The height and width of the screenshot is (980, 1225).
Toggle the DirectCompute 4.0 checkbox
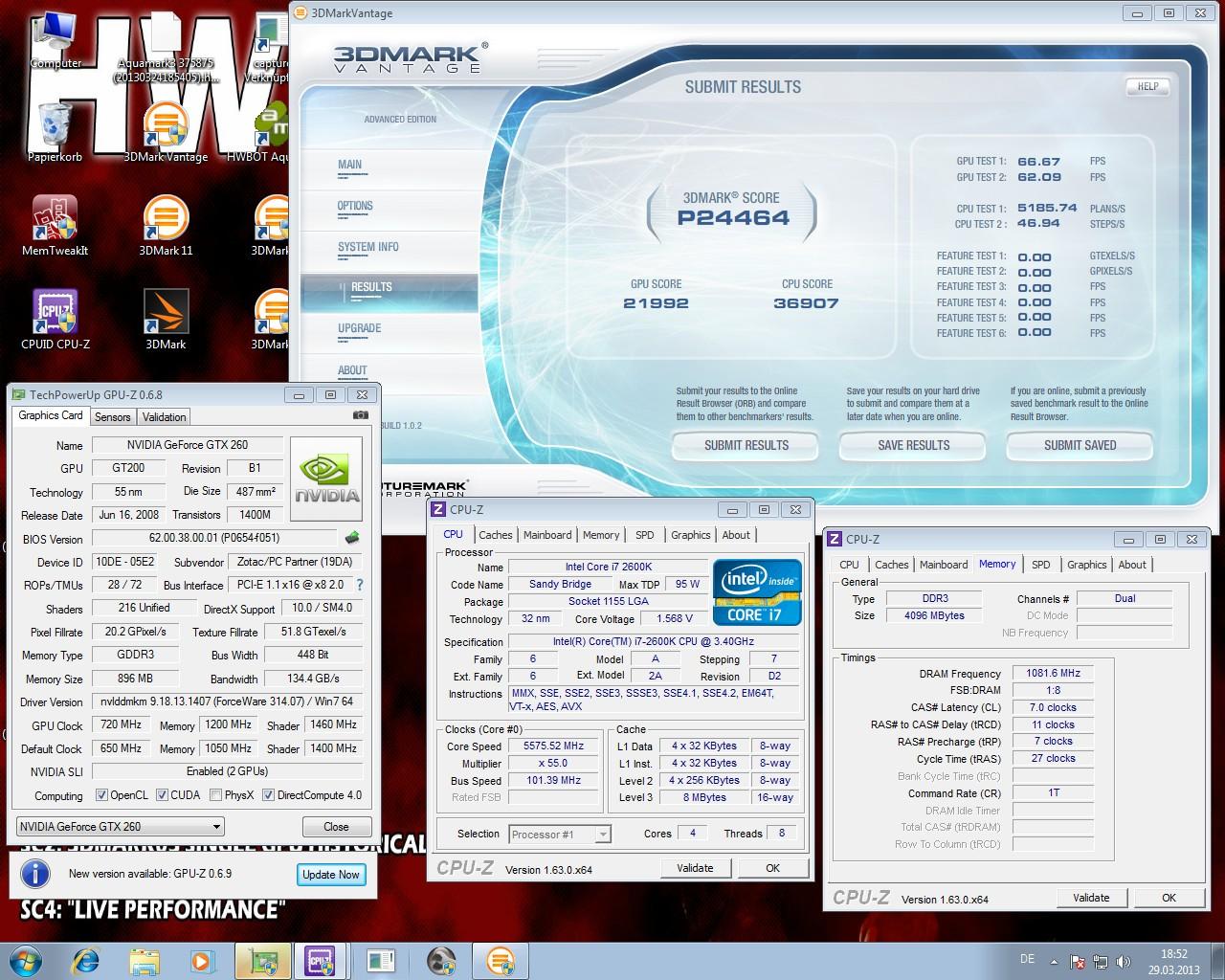point(268,795)
